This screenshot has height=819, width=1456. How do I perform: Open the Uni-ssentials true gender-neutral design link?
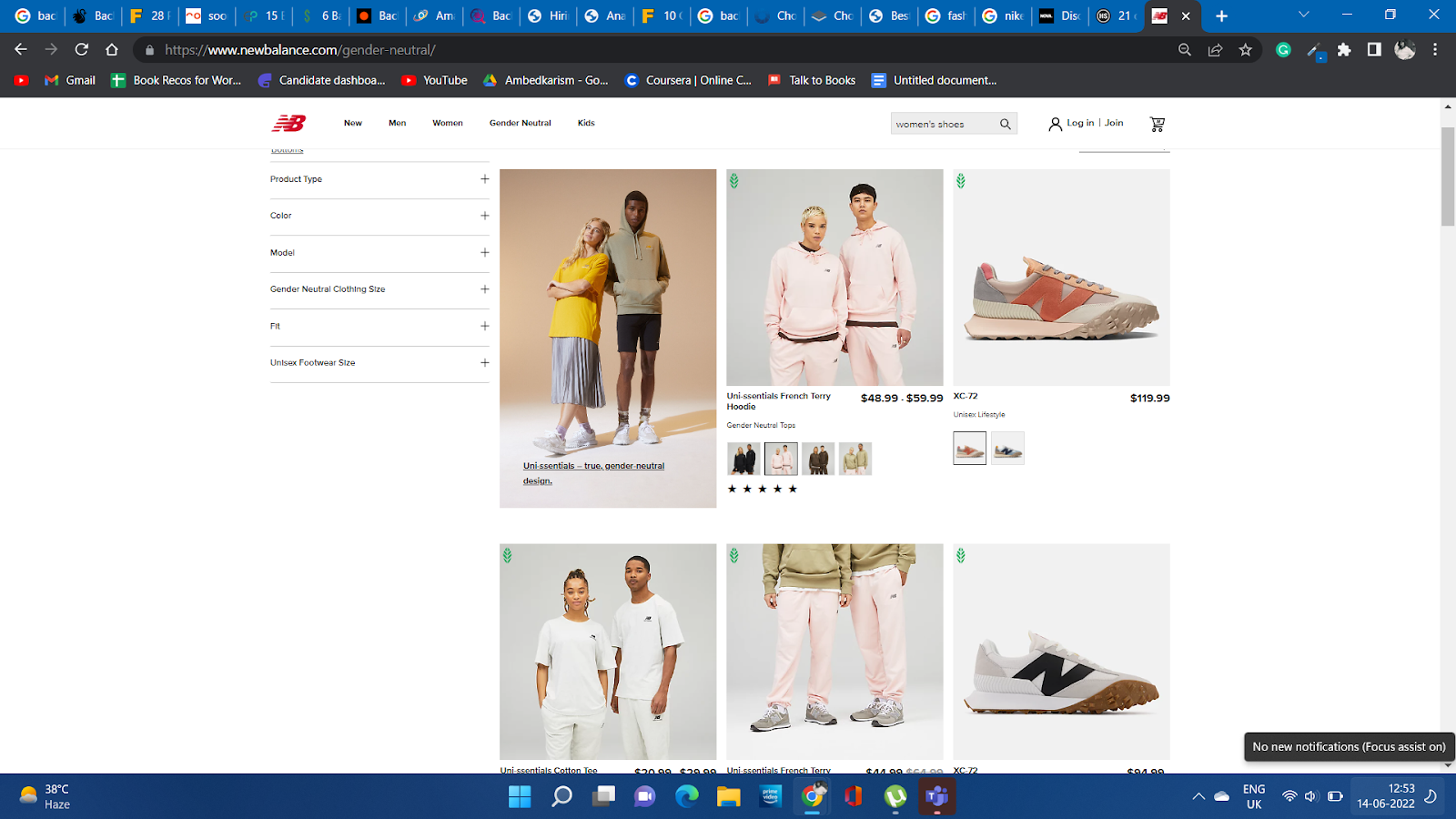593,473
